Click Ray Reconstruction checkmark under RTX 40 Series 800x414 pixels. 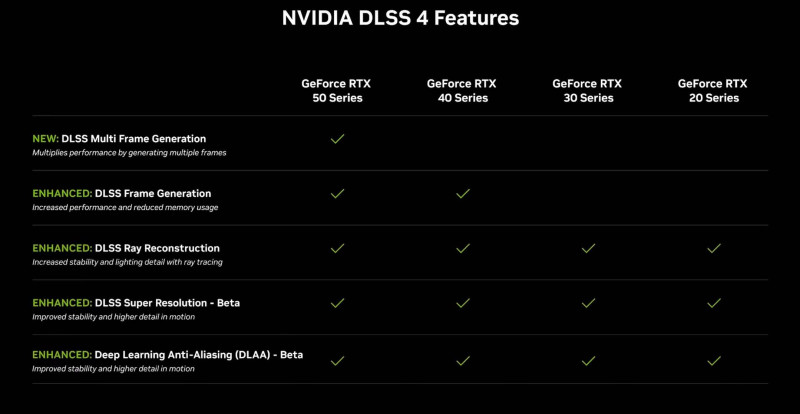tap(462, 248)
